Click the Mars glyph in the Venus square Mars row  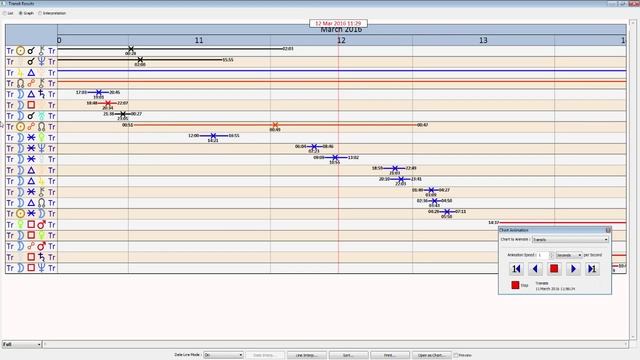[x=41, y=224]
